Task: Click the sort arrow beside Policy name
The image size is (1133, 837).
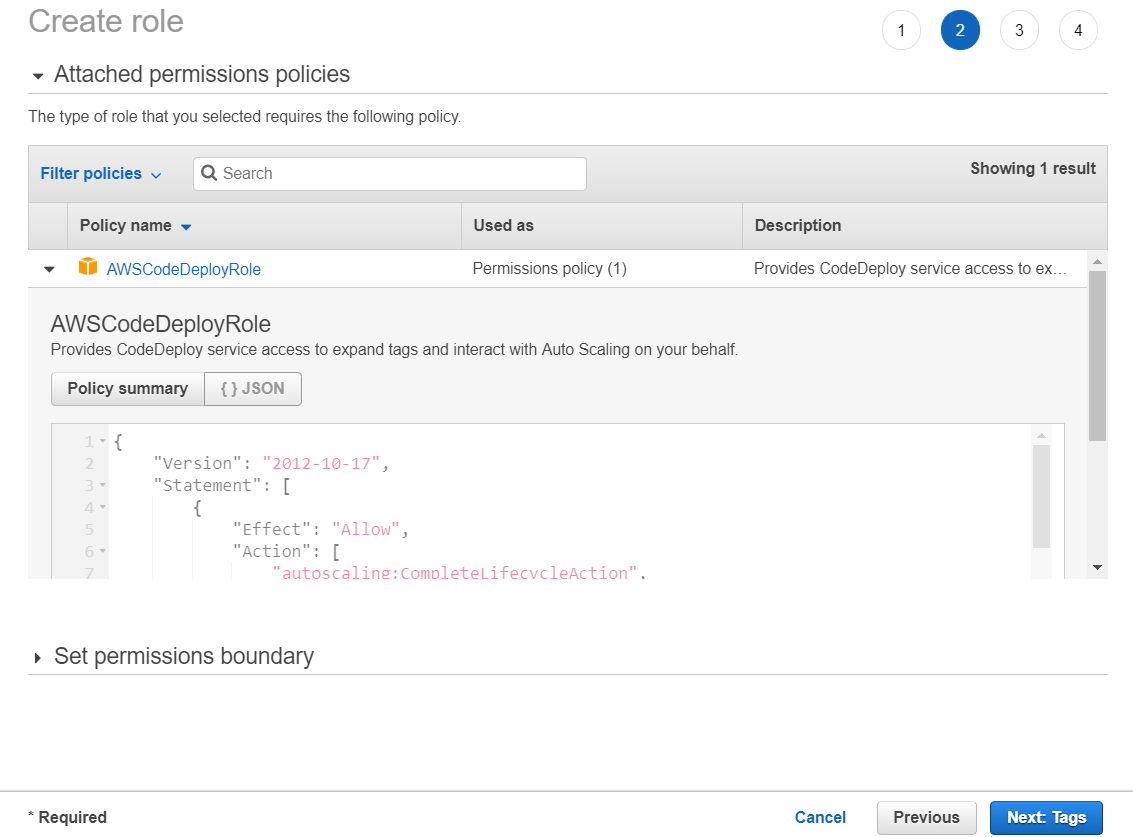Action: pos(186,226)
